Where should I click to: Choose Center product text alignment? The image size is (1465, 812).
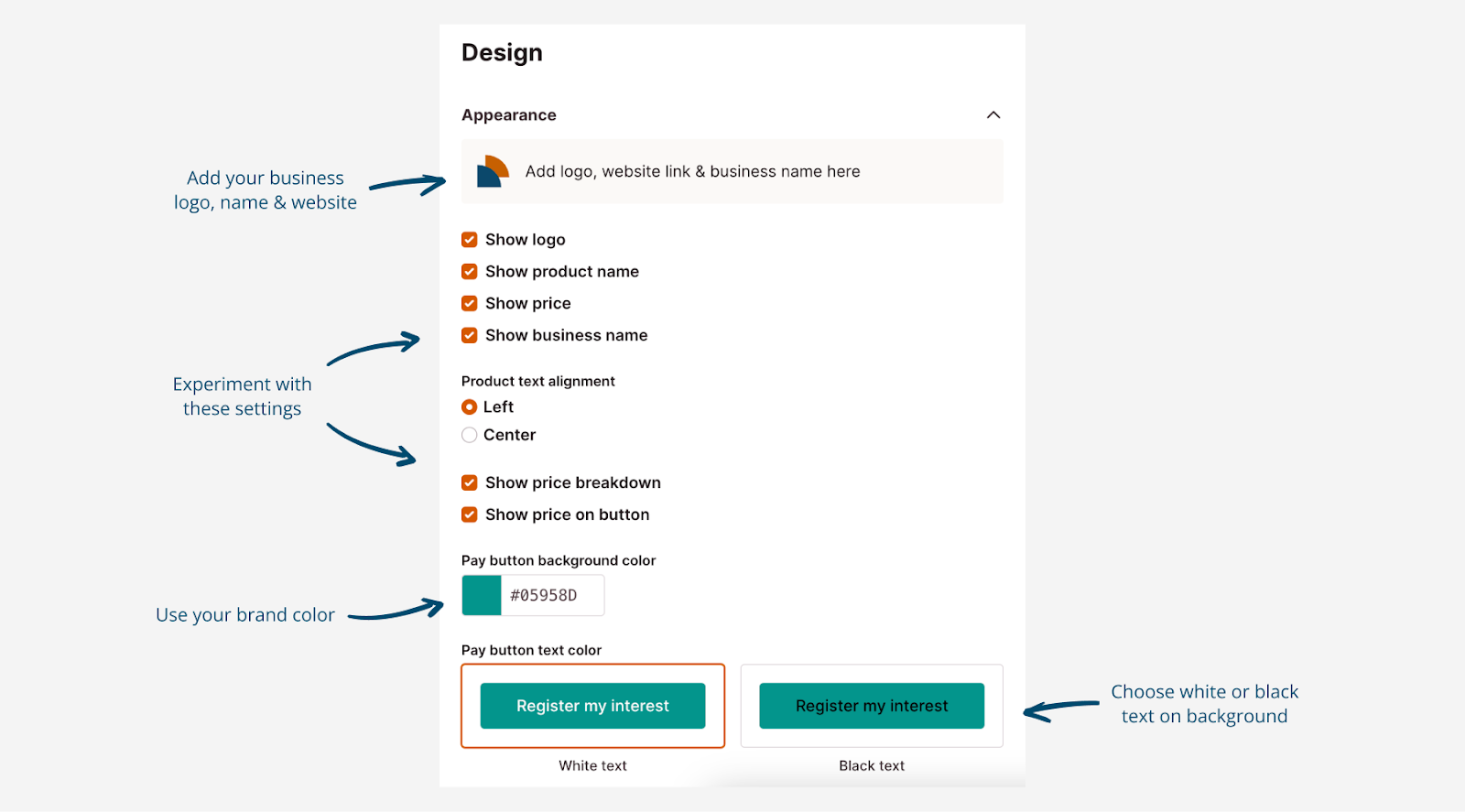coord(470,436)
